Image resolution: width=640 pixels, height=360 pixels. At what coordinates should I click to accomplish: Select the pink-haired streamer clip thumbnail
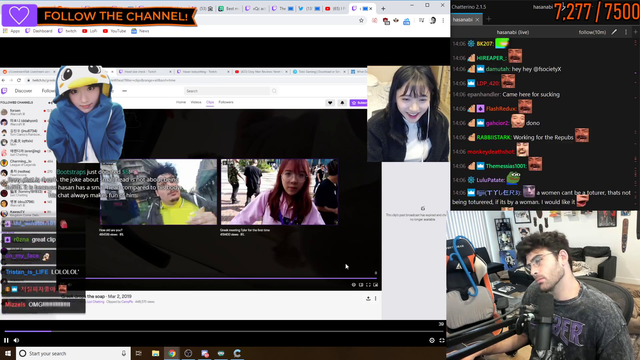[279, 192]
